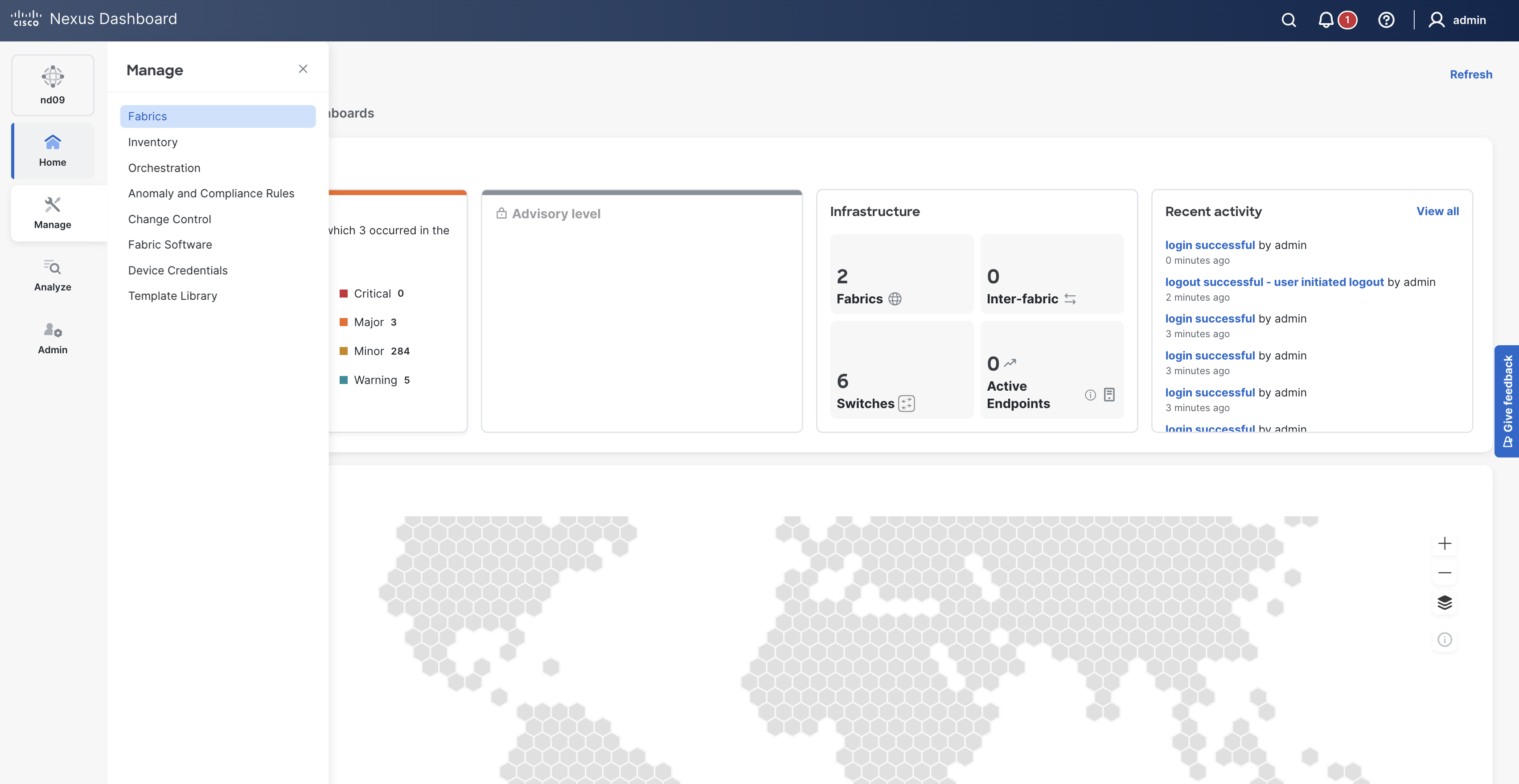Zoom out on the map

[1444, 572]
